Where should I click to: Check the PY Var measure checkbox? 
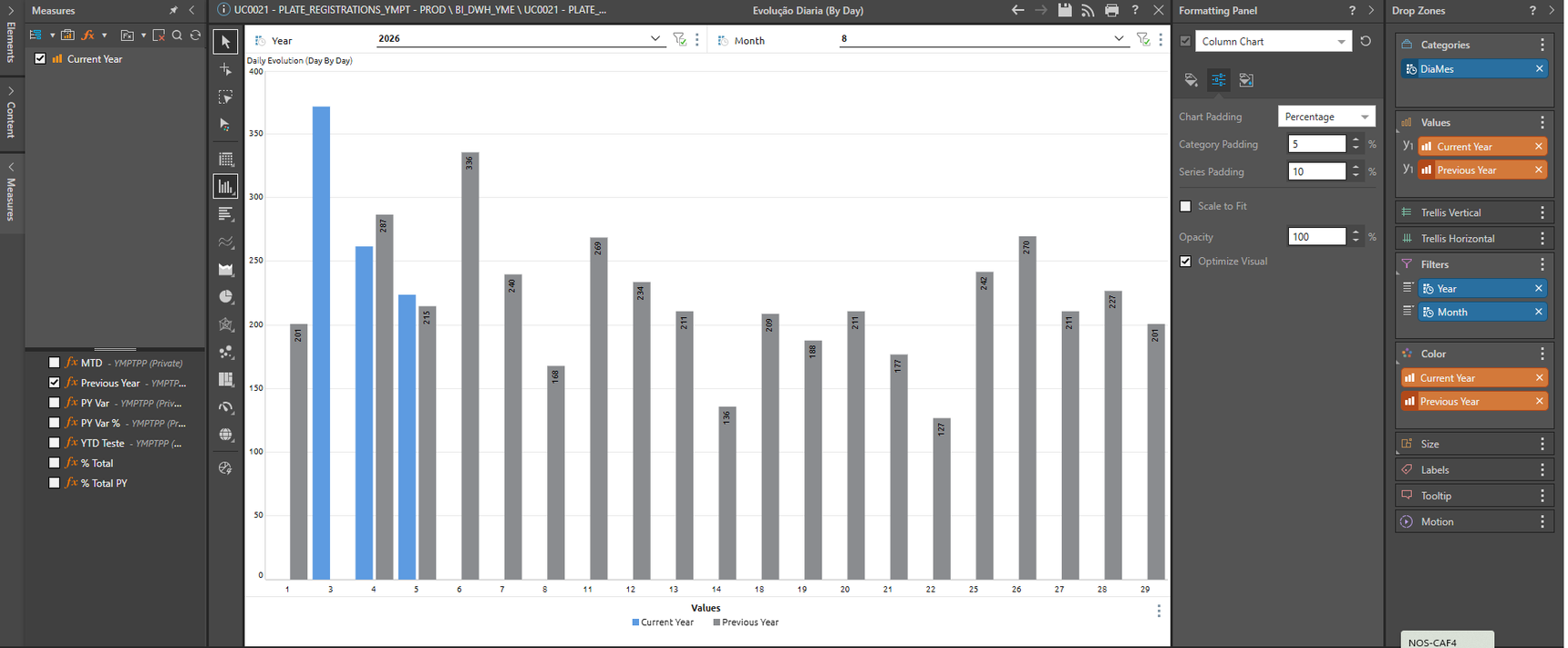point(54,403)
